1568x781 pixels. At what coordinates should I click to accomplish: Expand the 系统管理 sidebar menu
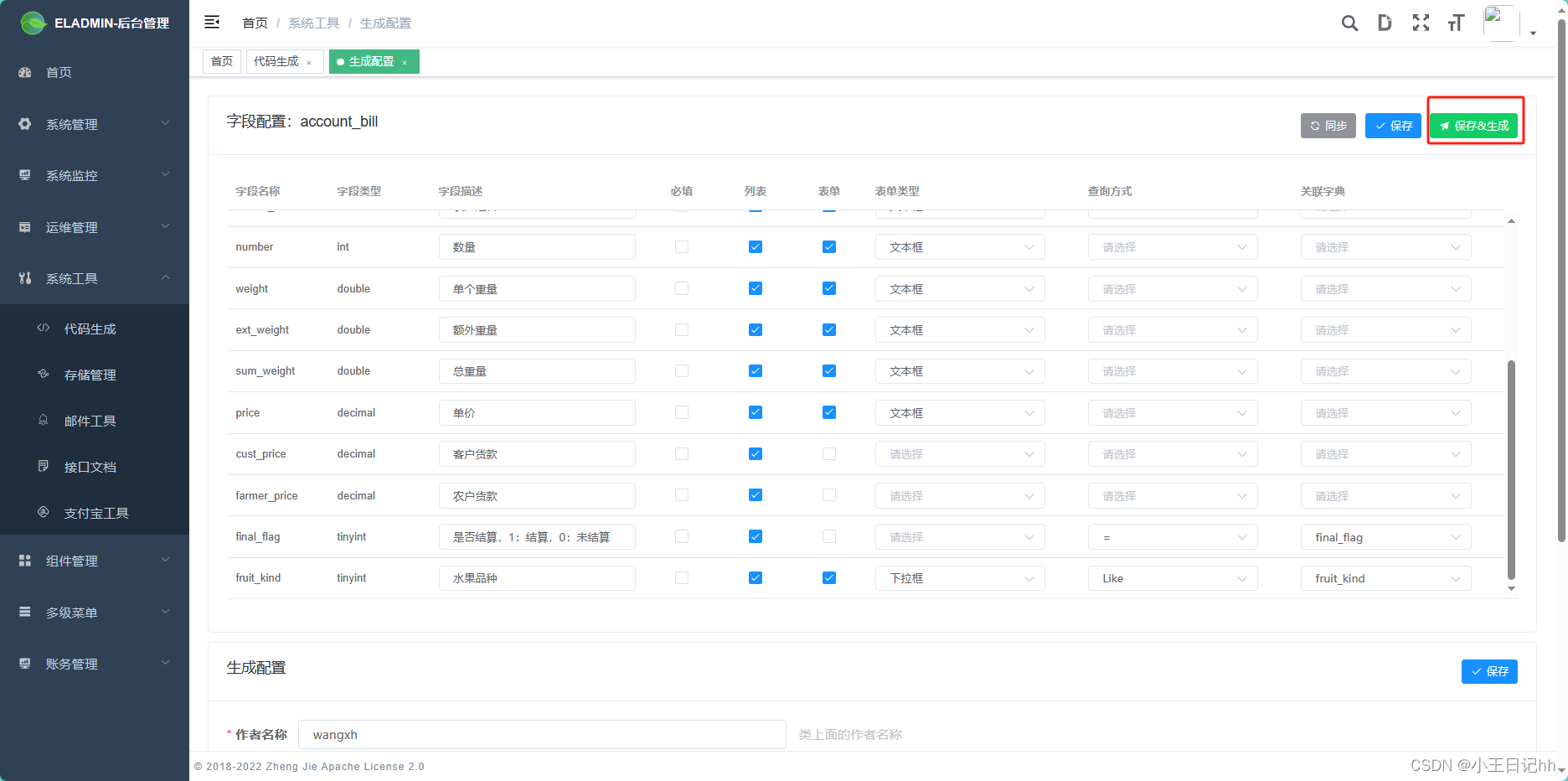[x=95, y=124]
